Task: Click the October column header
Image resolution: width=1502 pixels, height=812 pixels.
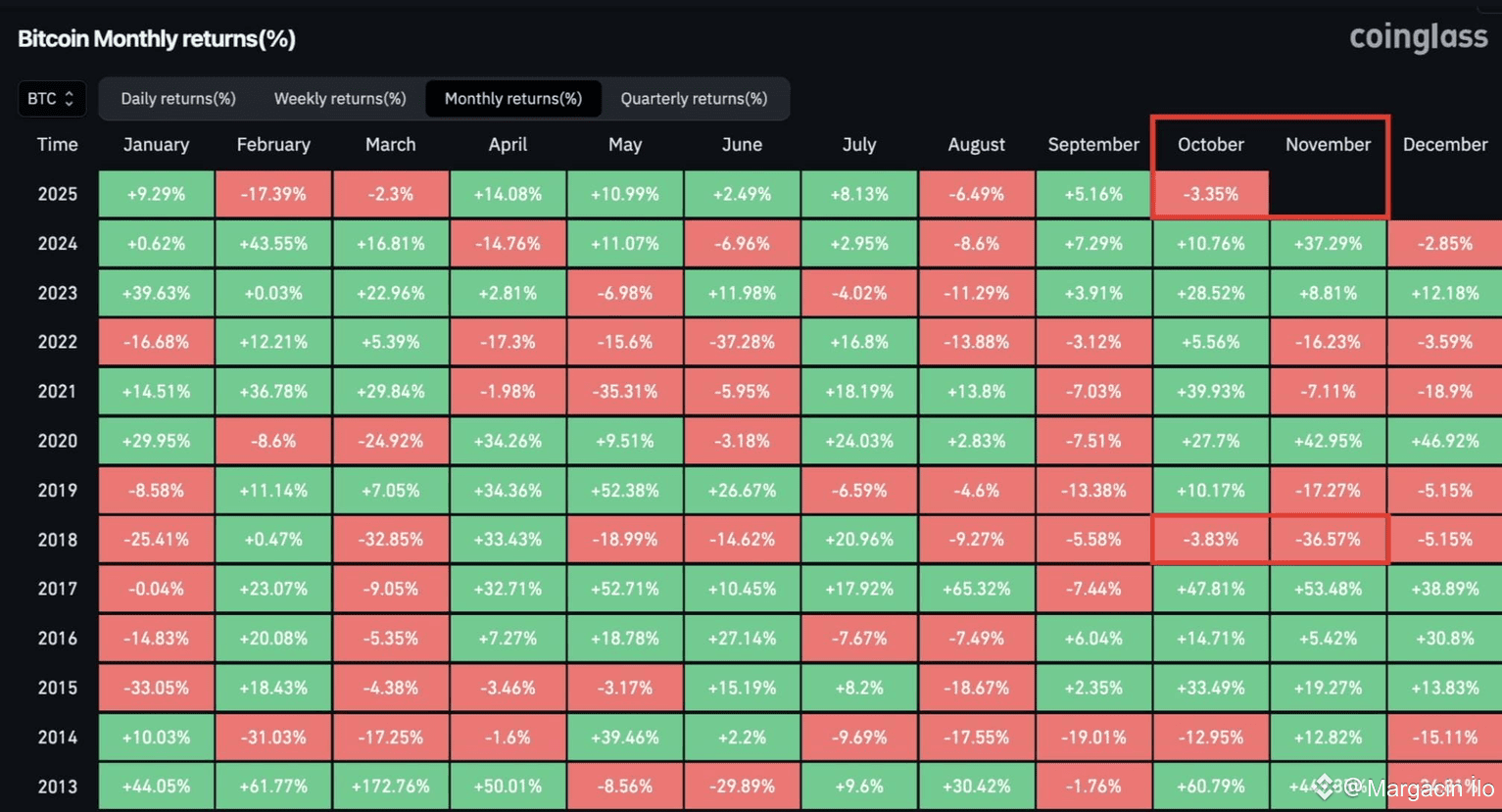Action: click(x=1211, y=144)
